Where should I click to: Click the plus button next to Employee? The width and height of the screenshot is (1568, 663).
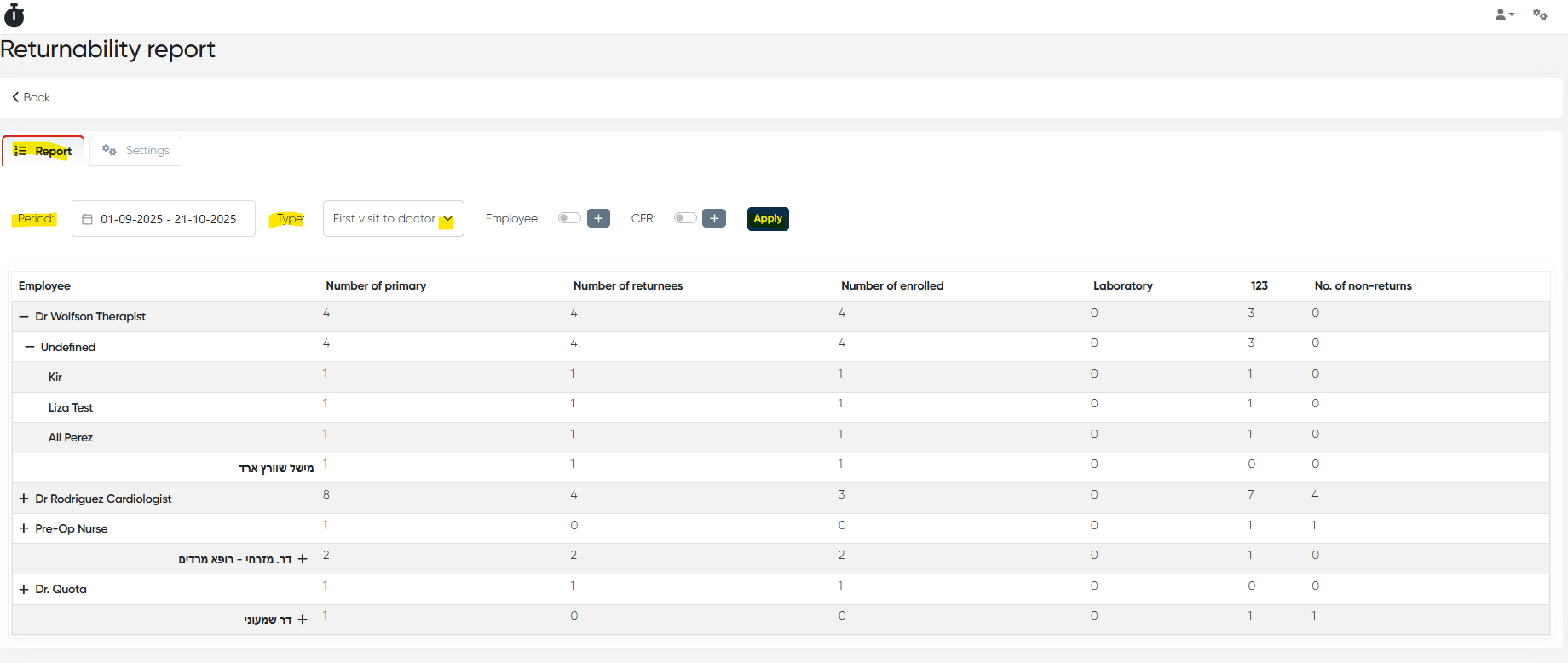tap(598, 219)
